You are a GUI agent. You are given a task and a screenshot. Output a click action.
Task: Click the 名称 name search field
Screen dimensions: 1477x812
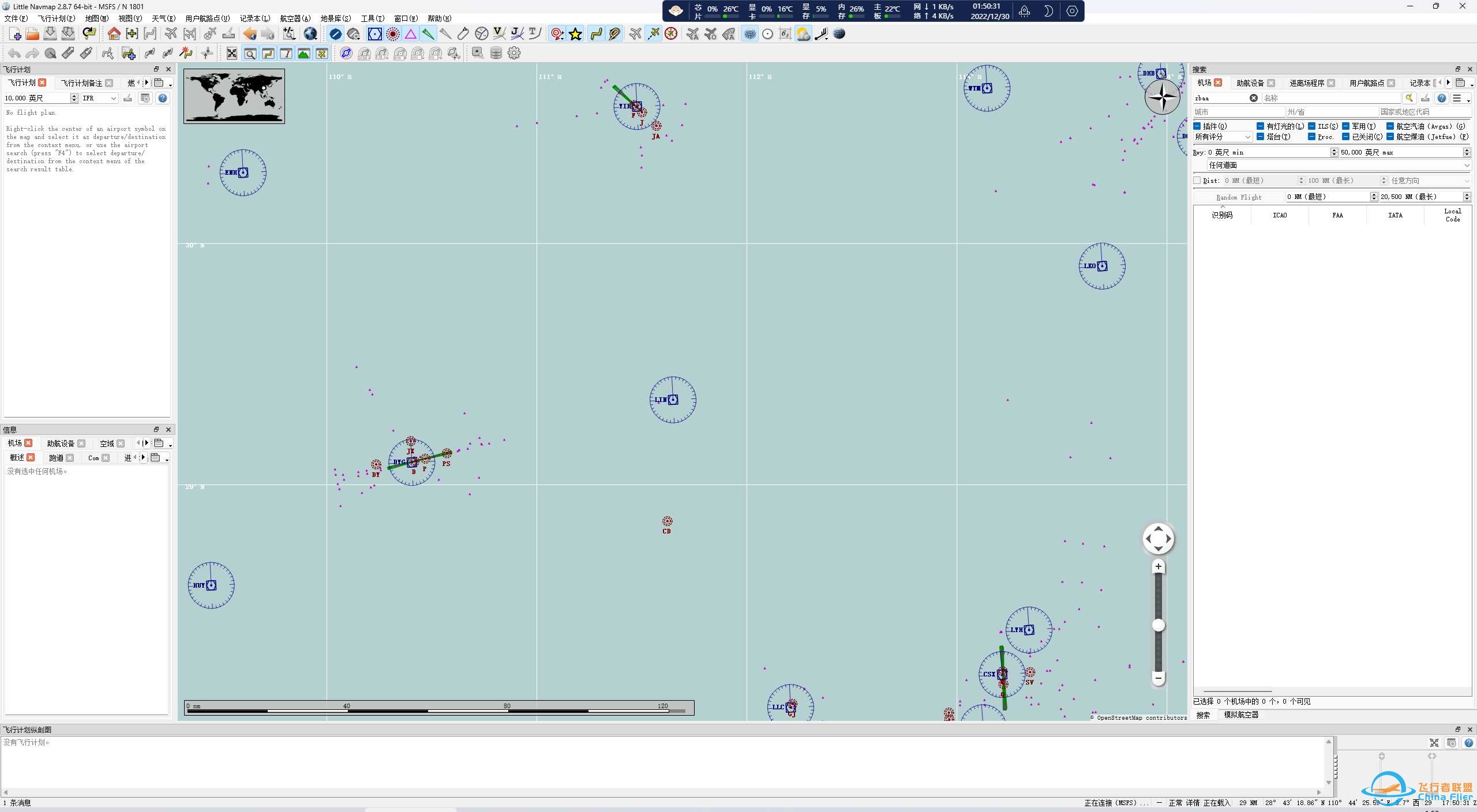click(x=1331, y=99)
